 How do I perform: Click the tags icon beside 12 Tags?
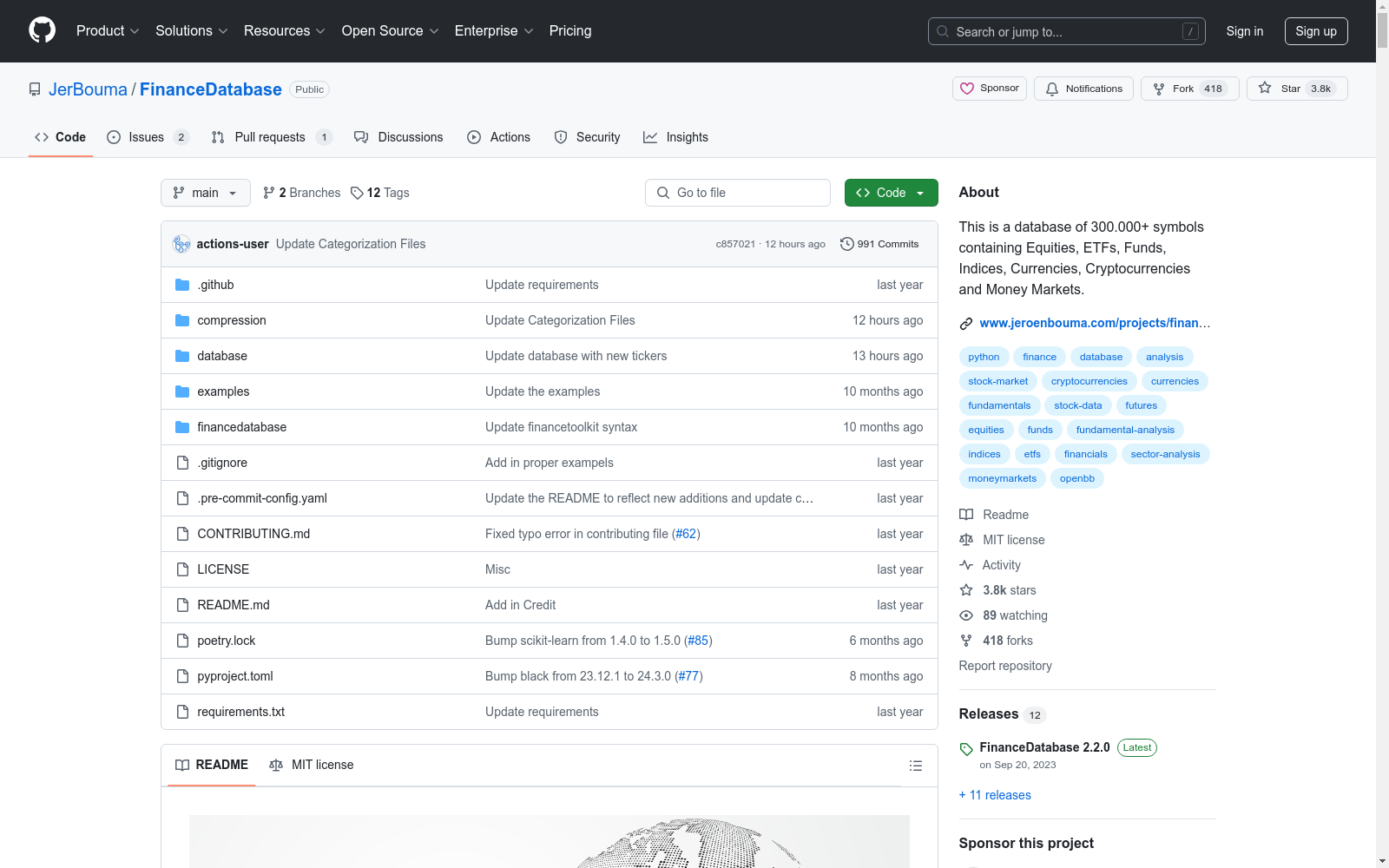pos(357,193)
